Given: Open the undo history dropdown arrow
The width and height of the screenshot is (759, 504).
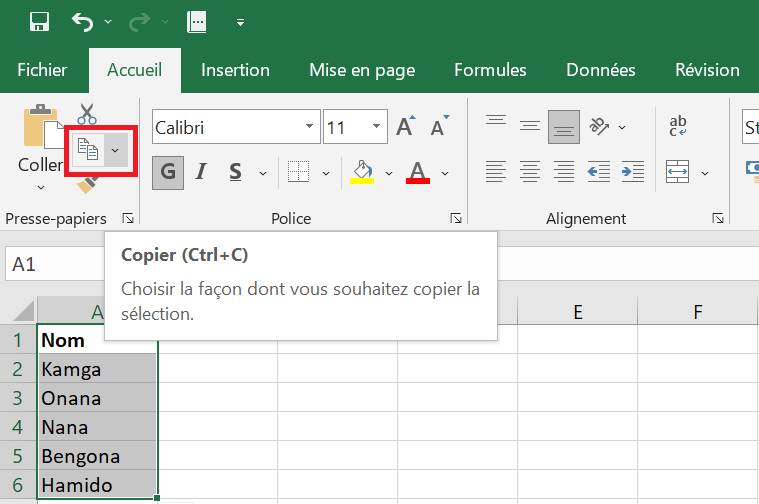Looking at the screenshot, I should click(x=108, y=22).
